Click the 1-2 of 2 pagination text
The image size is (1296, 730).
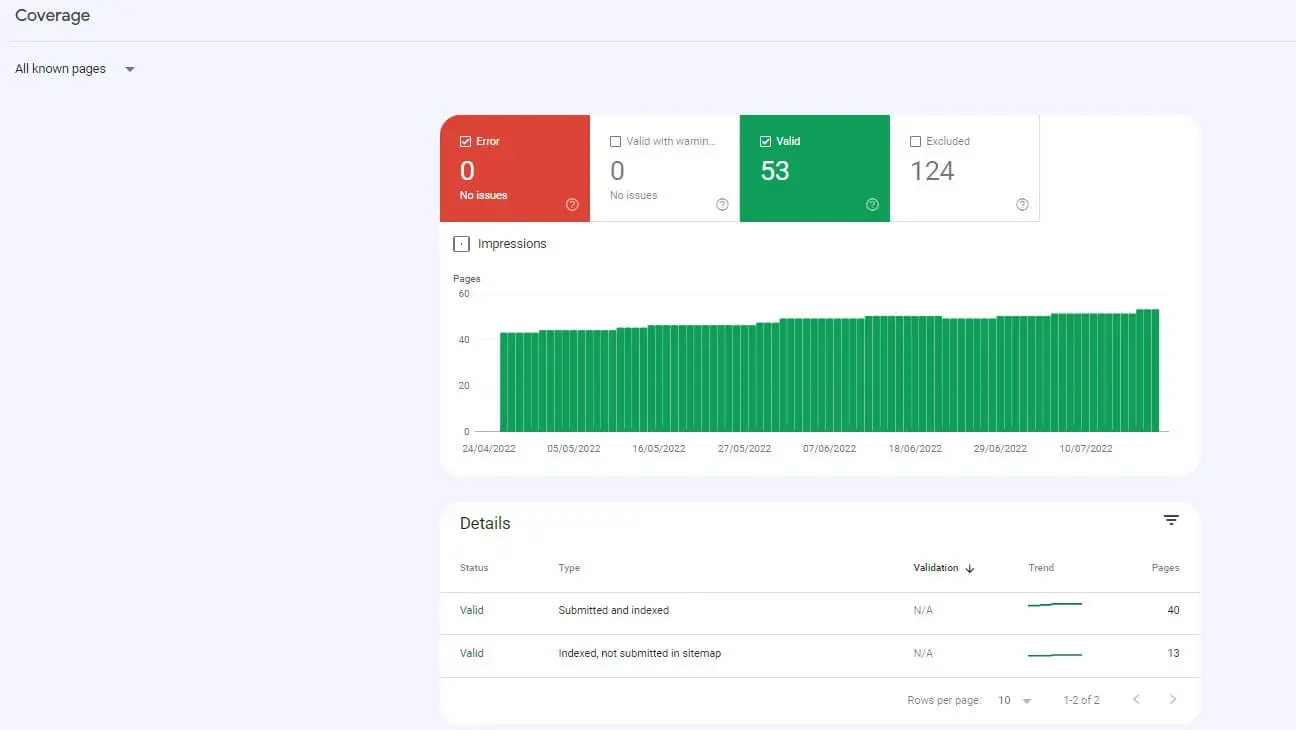[1081, 700]
